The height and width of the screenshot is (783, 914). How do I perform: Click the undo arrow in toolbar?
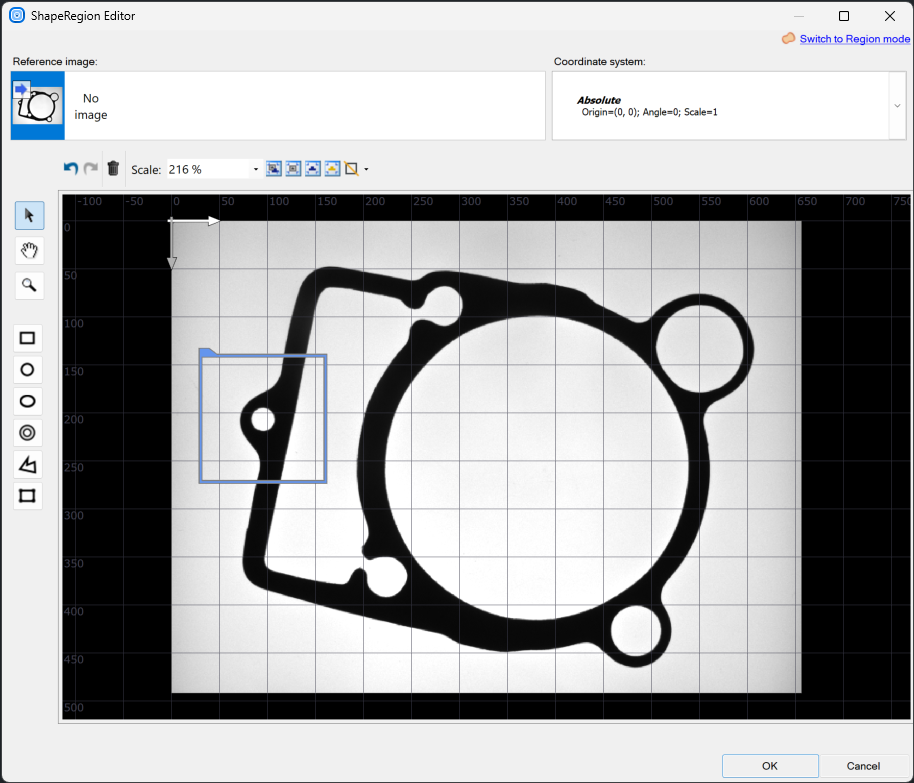70,169
